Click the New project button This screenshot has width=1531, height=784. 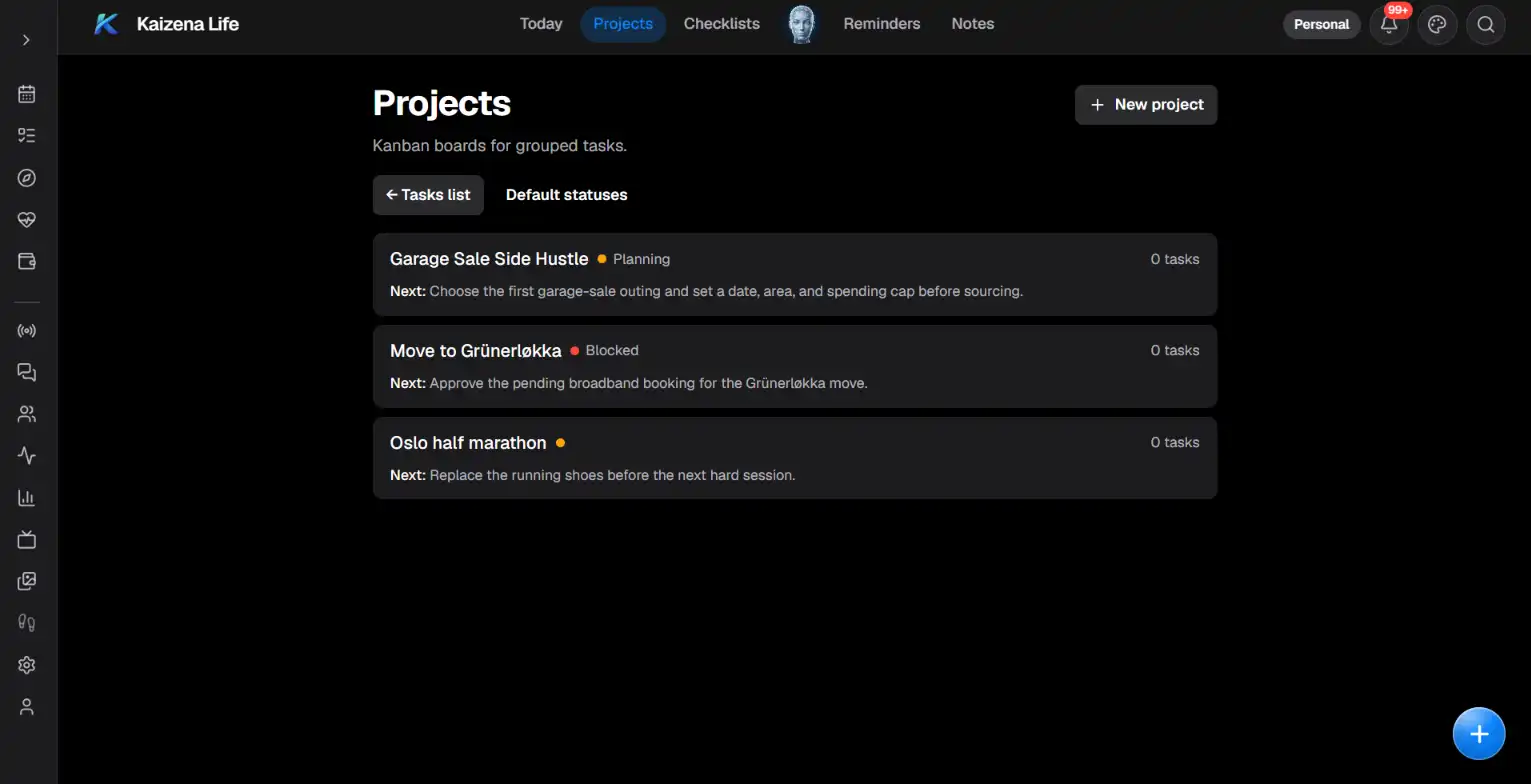pyautogui.click(x=1146, y=105)
